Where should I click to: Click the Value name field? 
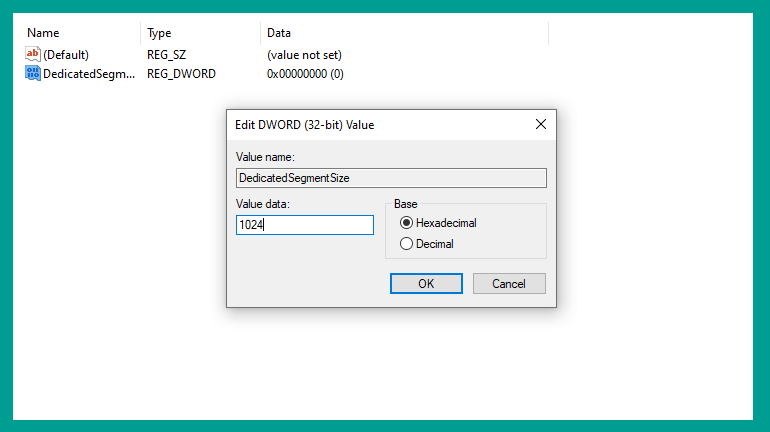(391, 178)
